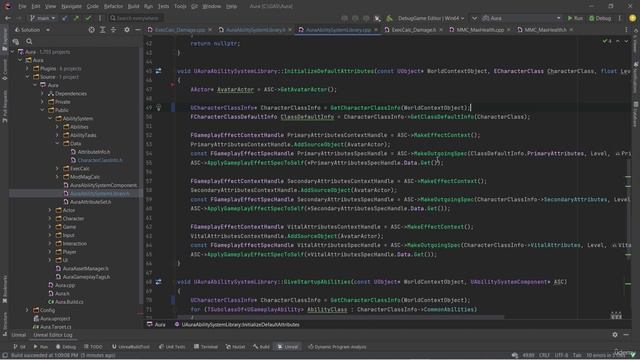The image size is (640, 360).
Task: Click the Search everywhere field
Action: click(136, 18)
